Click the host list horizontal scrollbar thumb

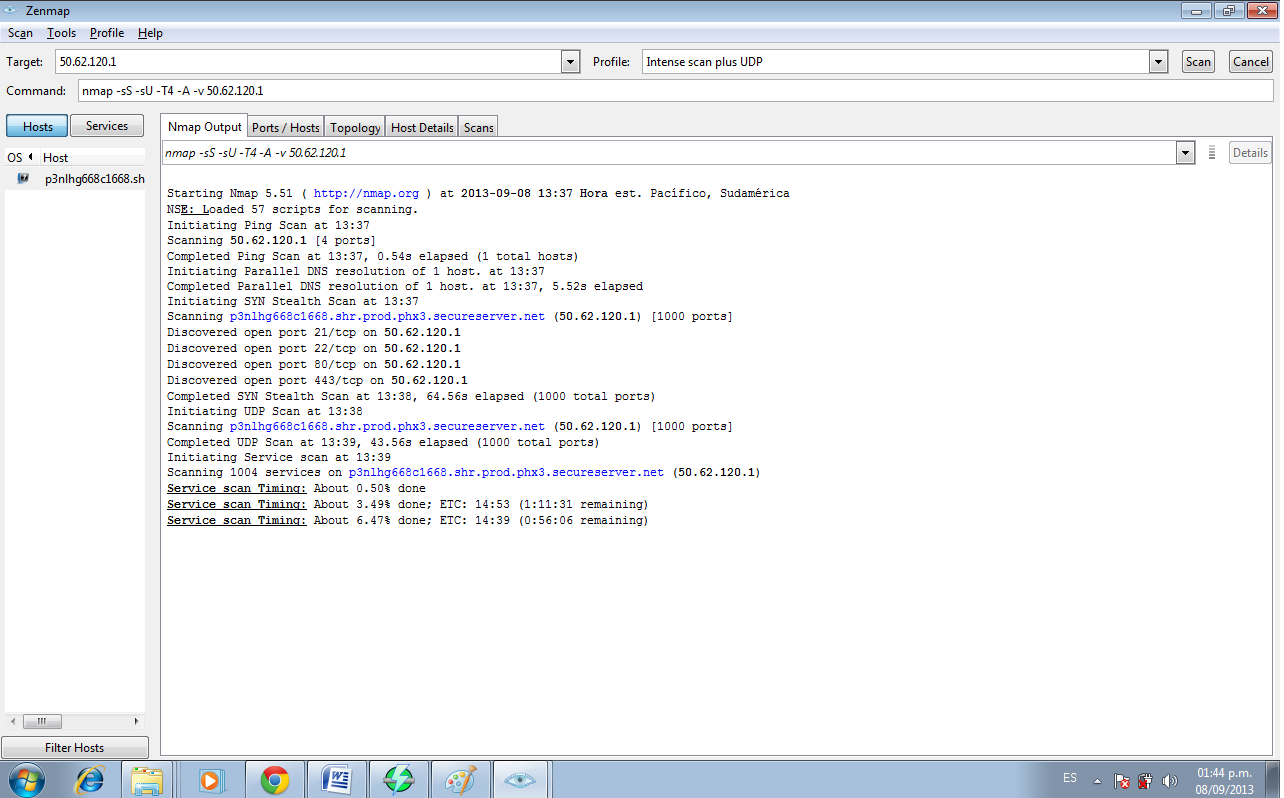(42, 721)
